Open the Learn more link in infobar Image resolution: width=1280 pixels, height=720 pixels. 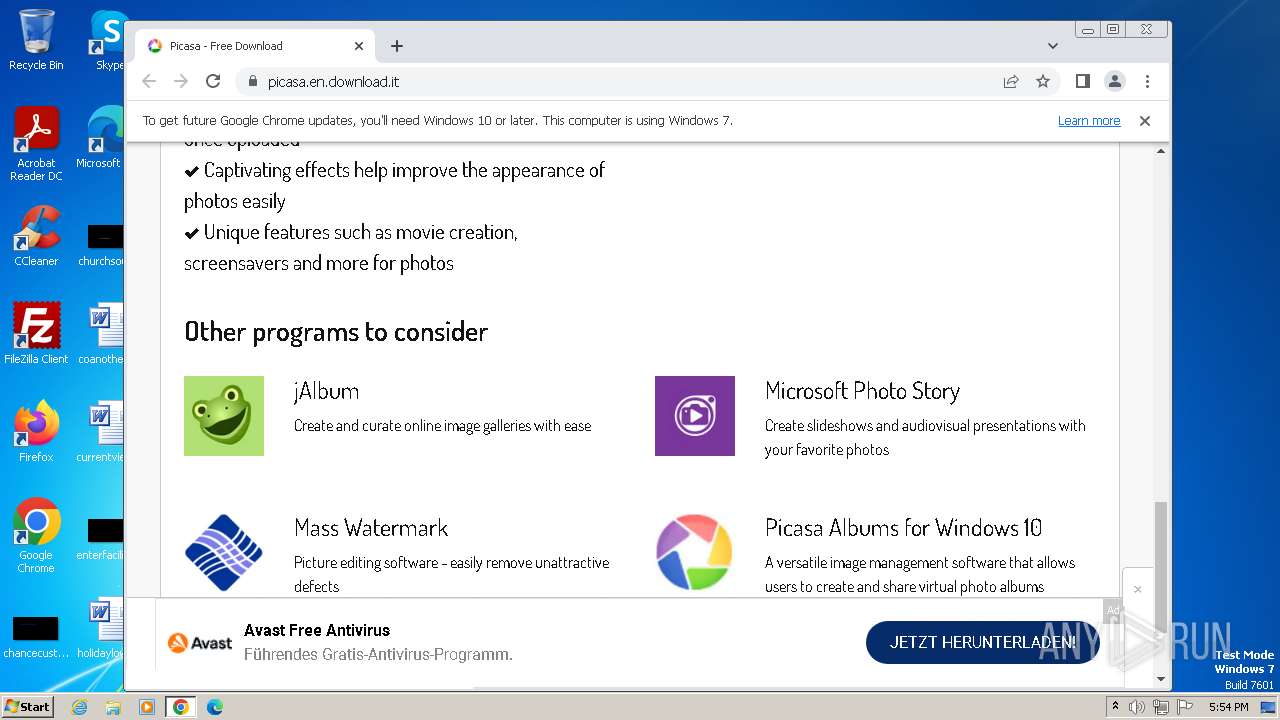point(1089,121)
